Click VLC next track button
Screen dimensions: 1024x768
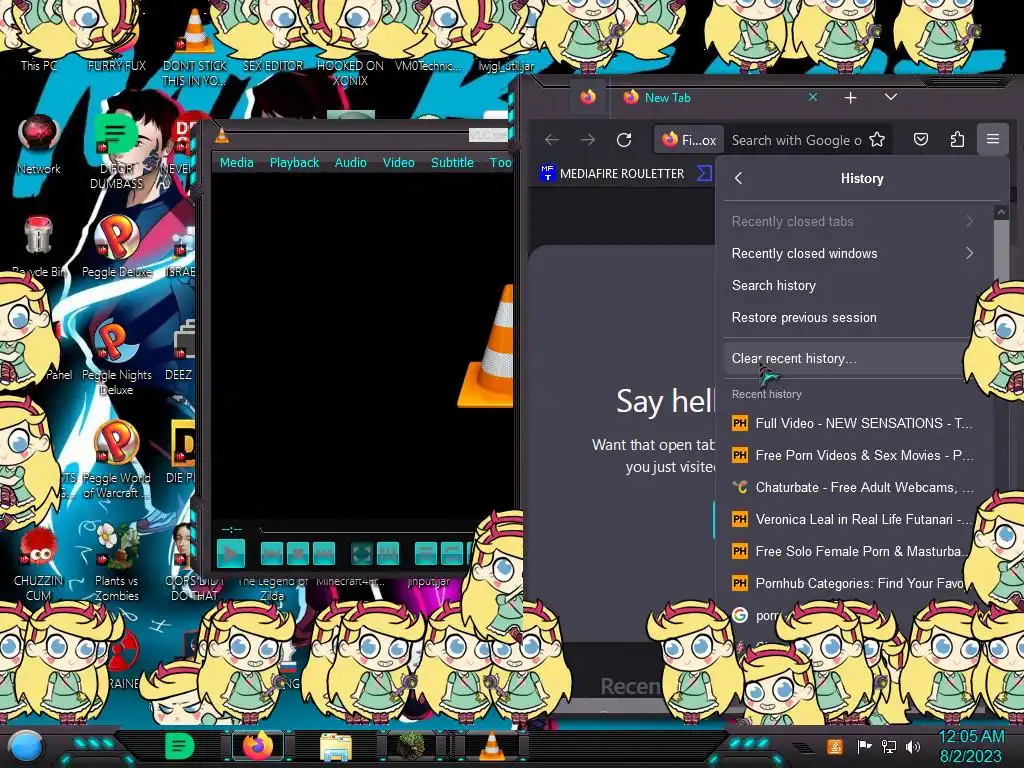324,554
